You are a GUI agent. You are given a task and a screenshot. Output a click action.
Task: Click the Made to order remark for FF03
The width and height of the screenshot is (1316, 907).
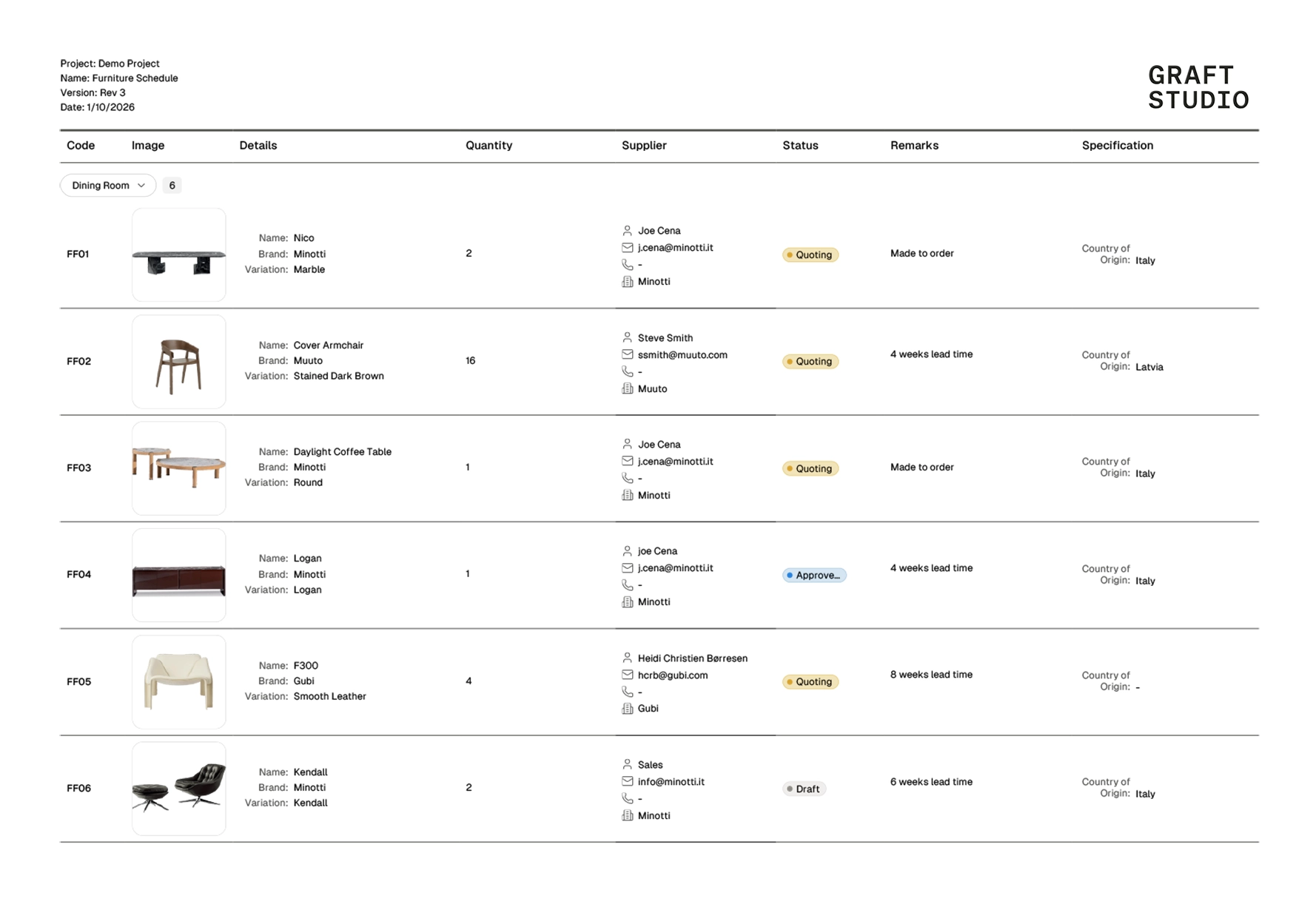tap(922, 468)
